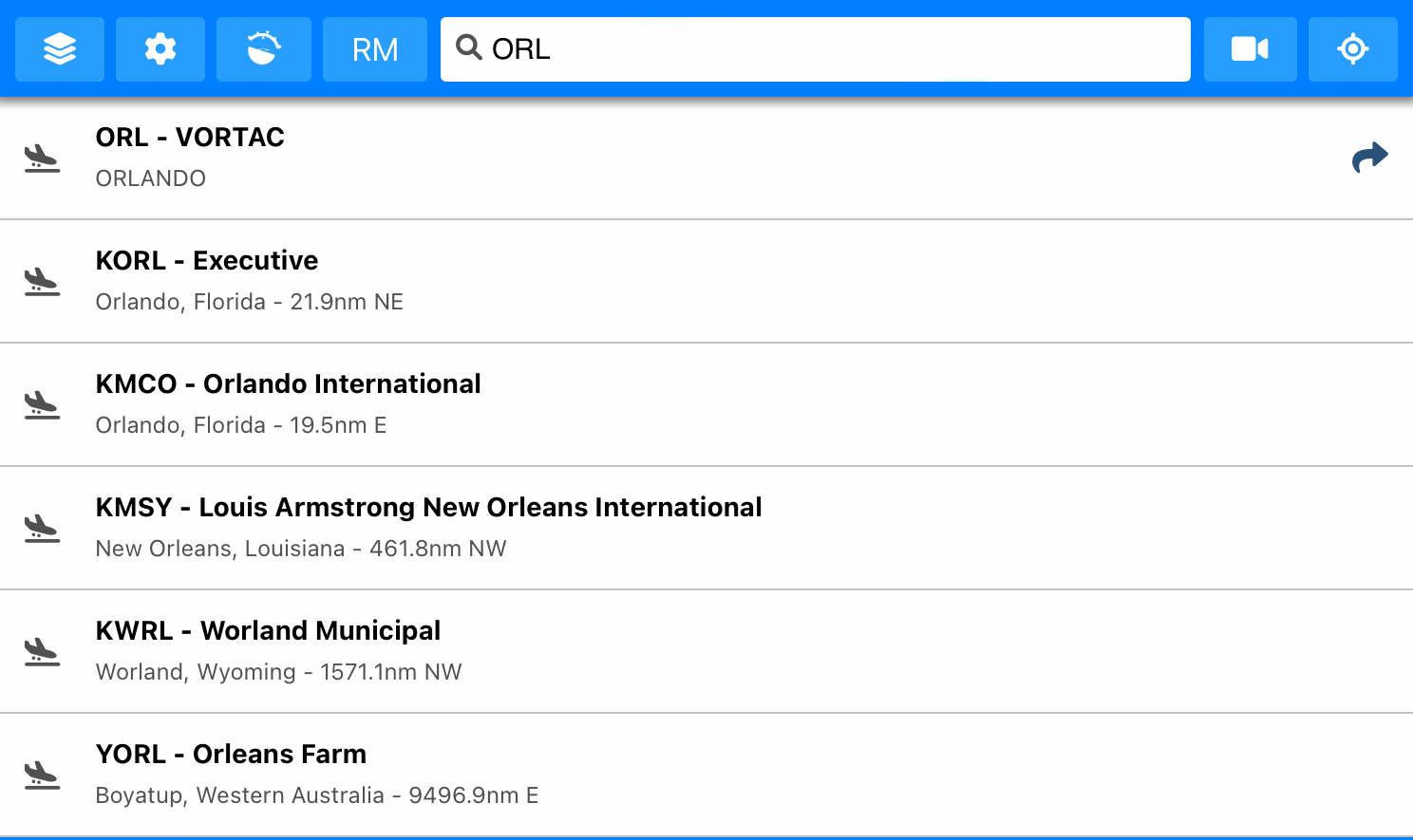Image resolution: width=1413 pixels, height=840 pixels.
Task: Click the airplane icon beside KORL Executive
Action: (x=42, y=281)
